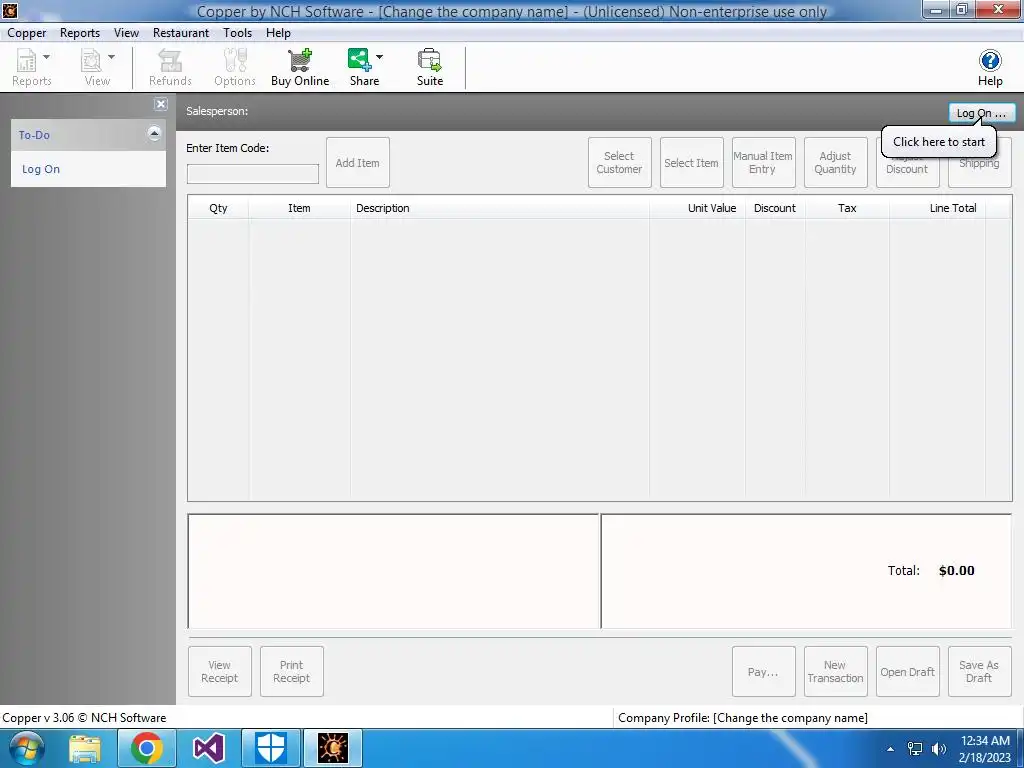
Task: Click the Log On... button
Action: pyautogui.click(x=982, y=113)
